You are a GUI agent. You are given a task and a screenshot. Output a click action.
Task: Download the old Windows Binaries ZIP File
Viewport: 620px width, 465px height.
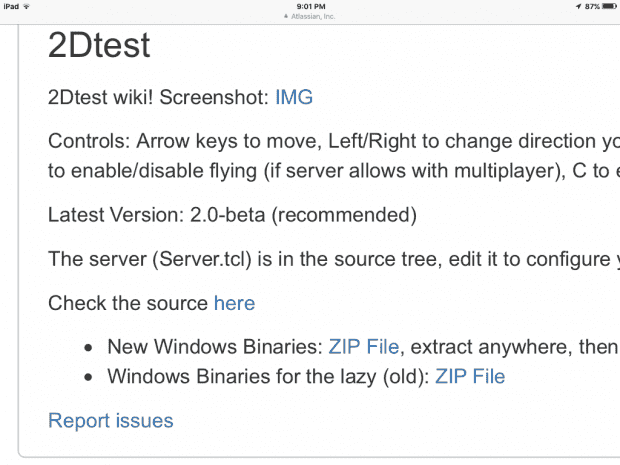470,377
